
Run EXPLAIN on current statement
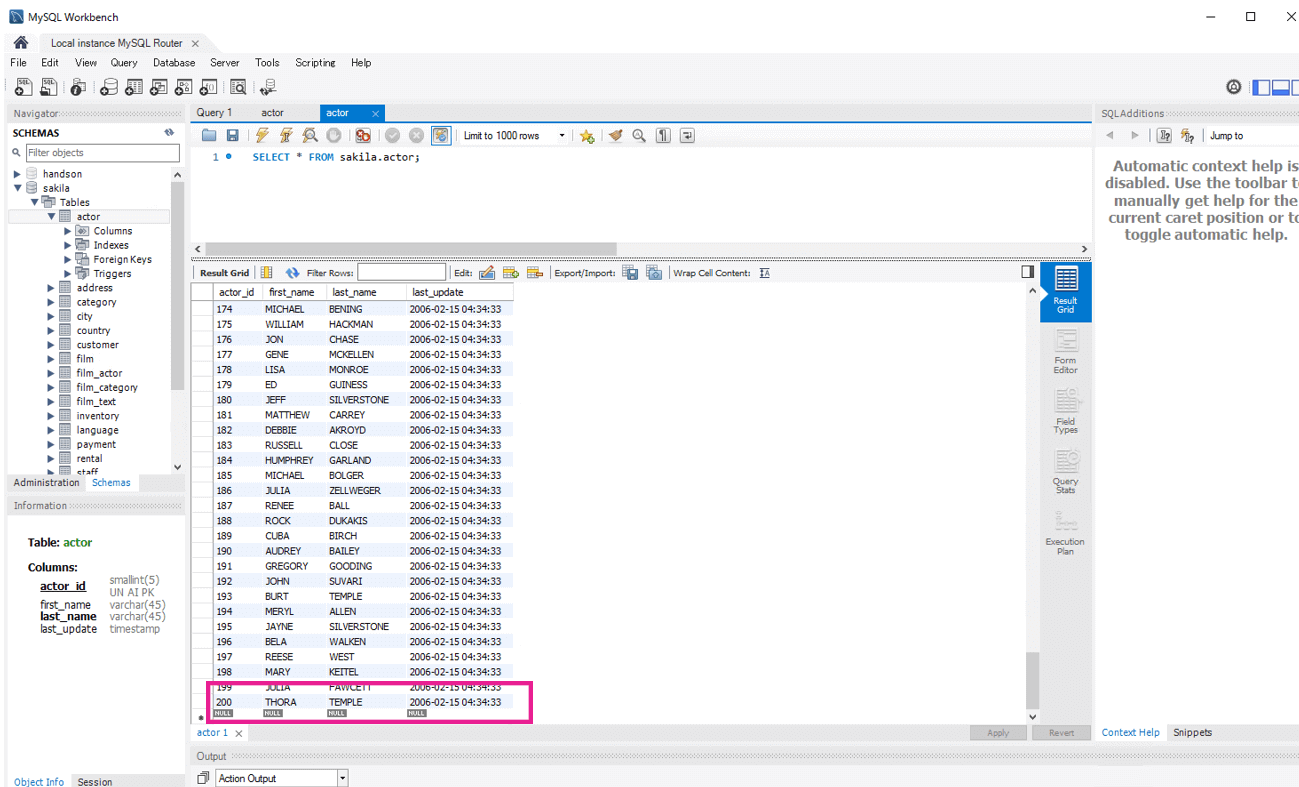point(310,136)
